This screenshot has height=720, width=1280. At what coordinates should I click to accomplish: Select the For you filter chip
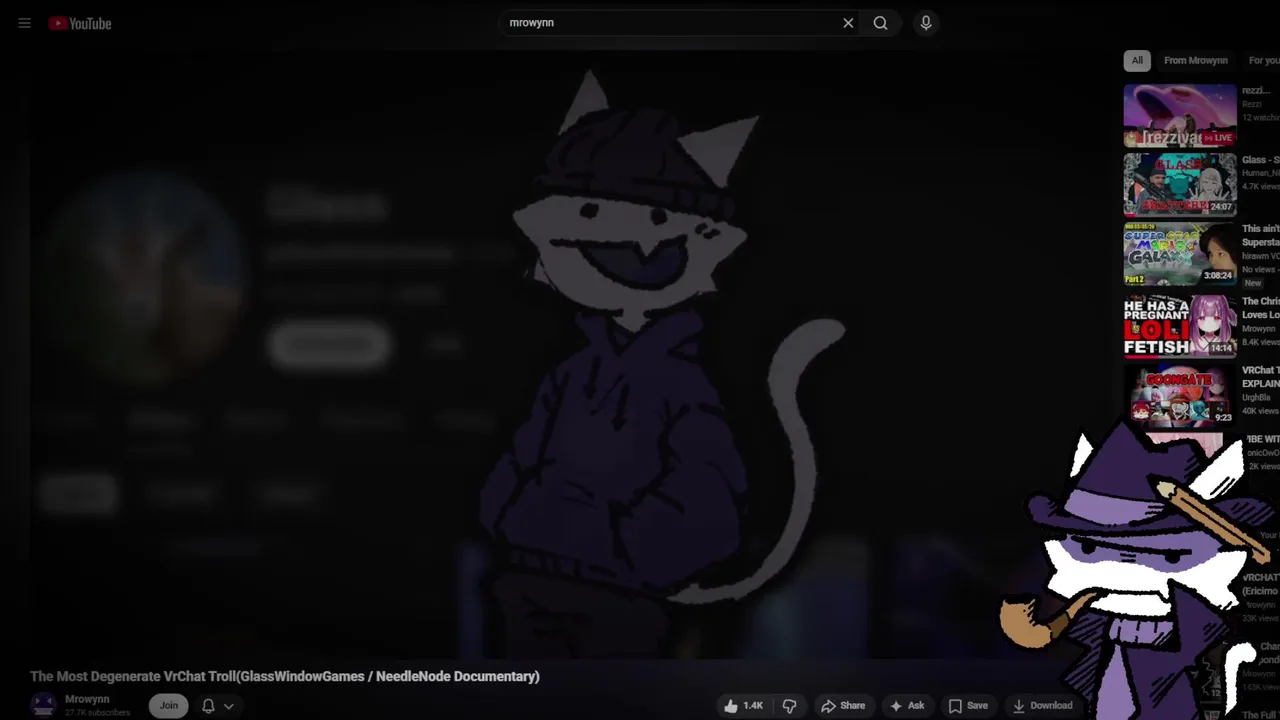(1262, 61)
